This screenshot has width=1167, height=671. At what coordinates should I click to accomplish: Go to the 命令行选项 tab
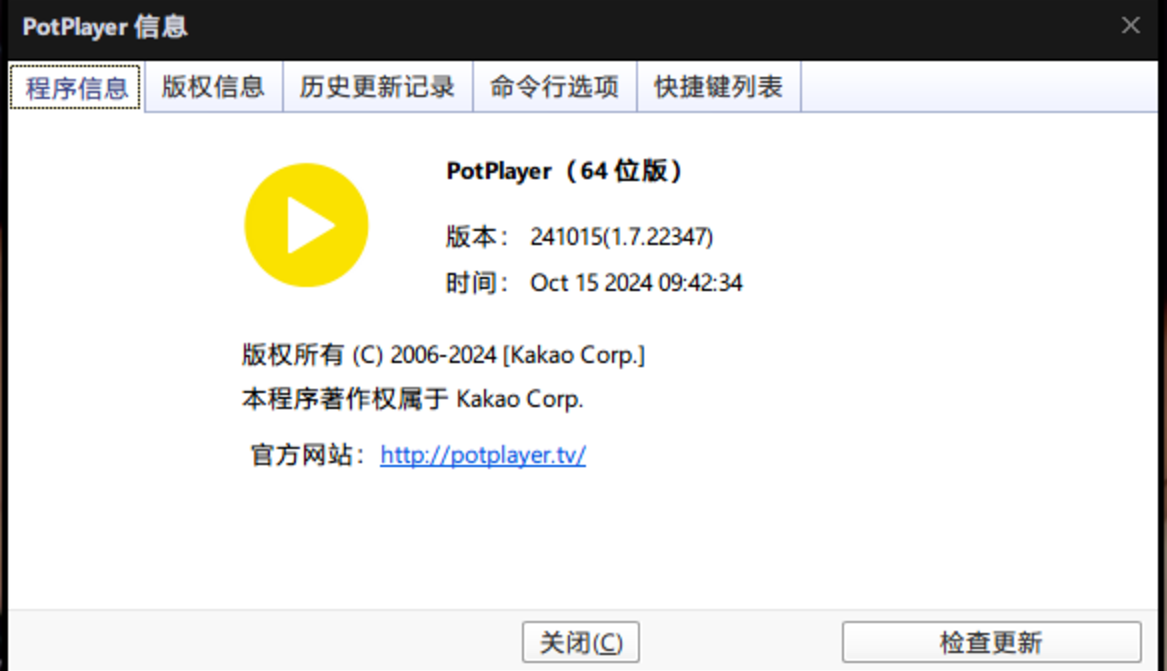pyautogui.click(x=554, y=87)
